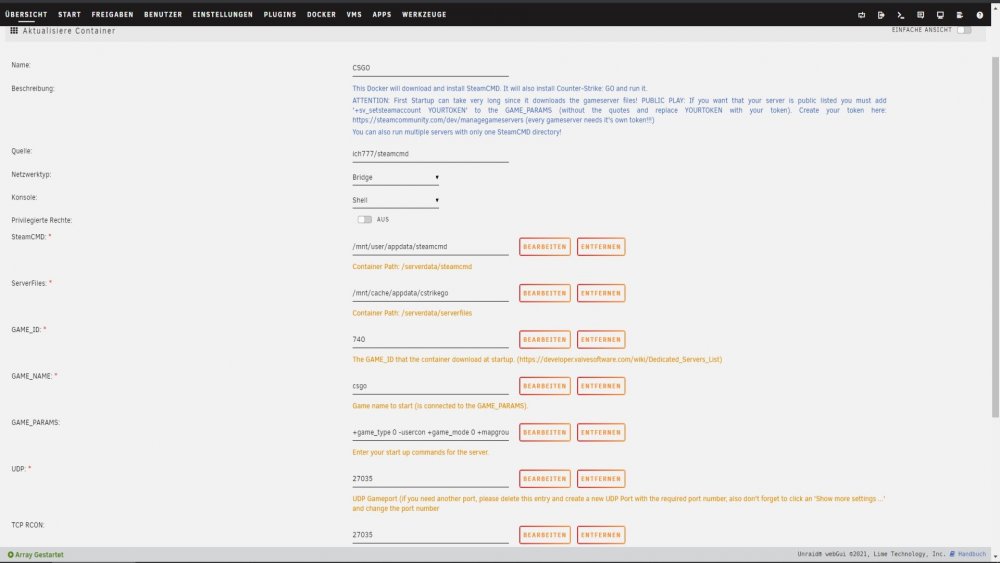Click Container Path /serverdata/steamcmd text
Screen dimensions: 1000x563
[x=412, y=267]
